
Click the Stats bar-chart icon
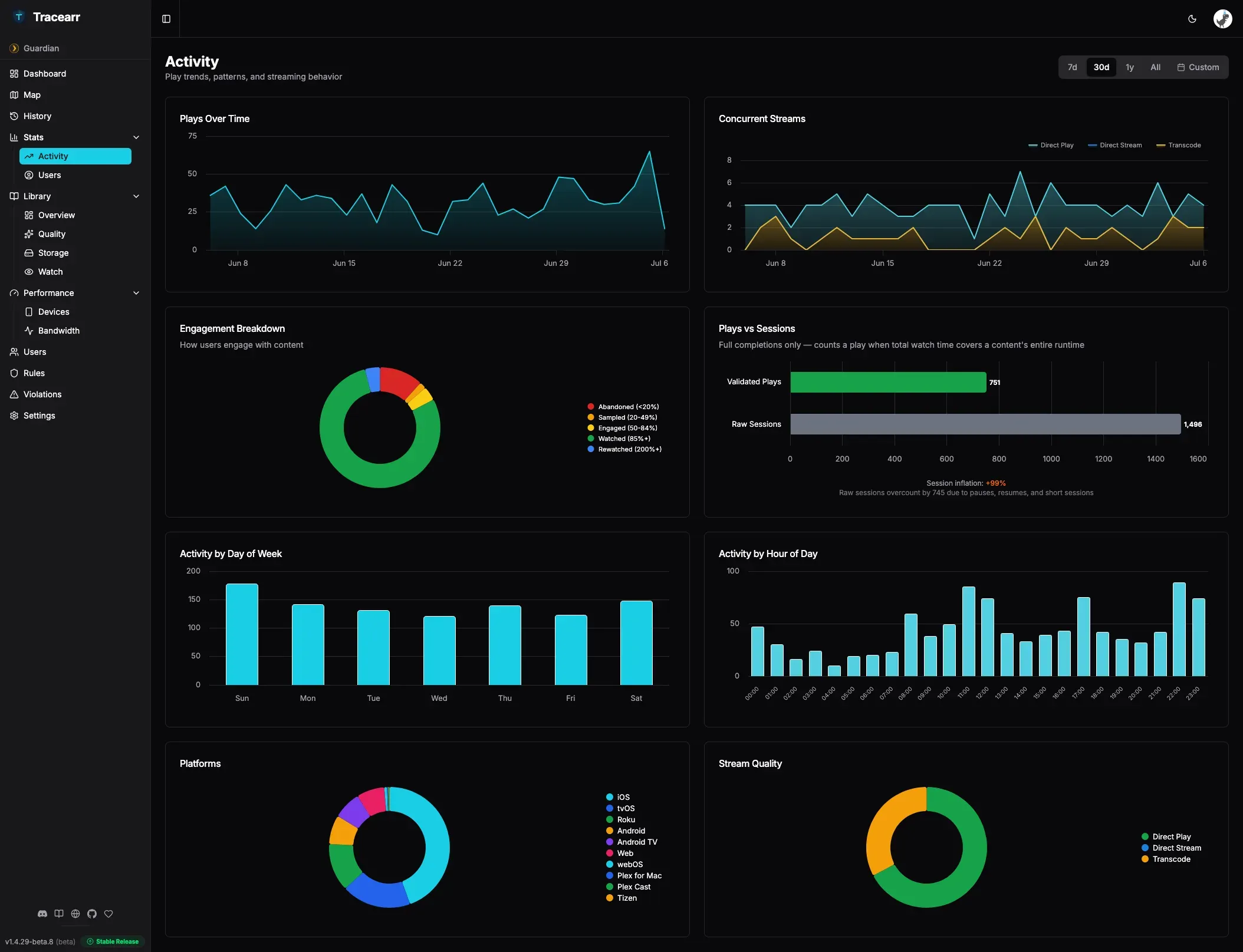pos(14,137)
